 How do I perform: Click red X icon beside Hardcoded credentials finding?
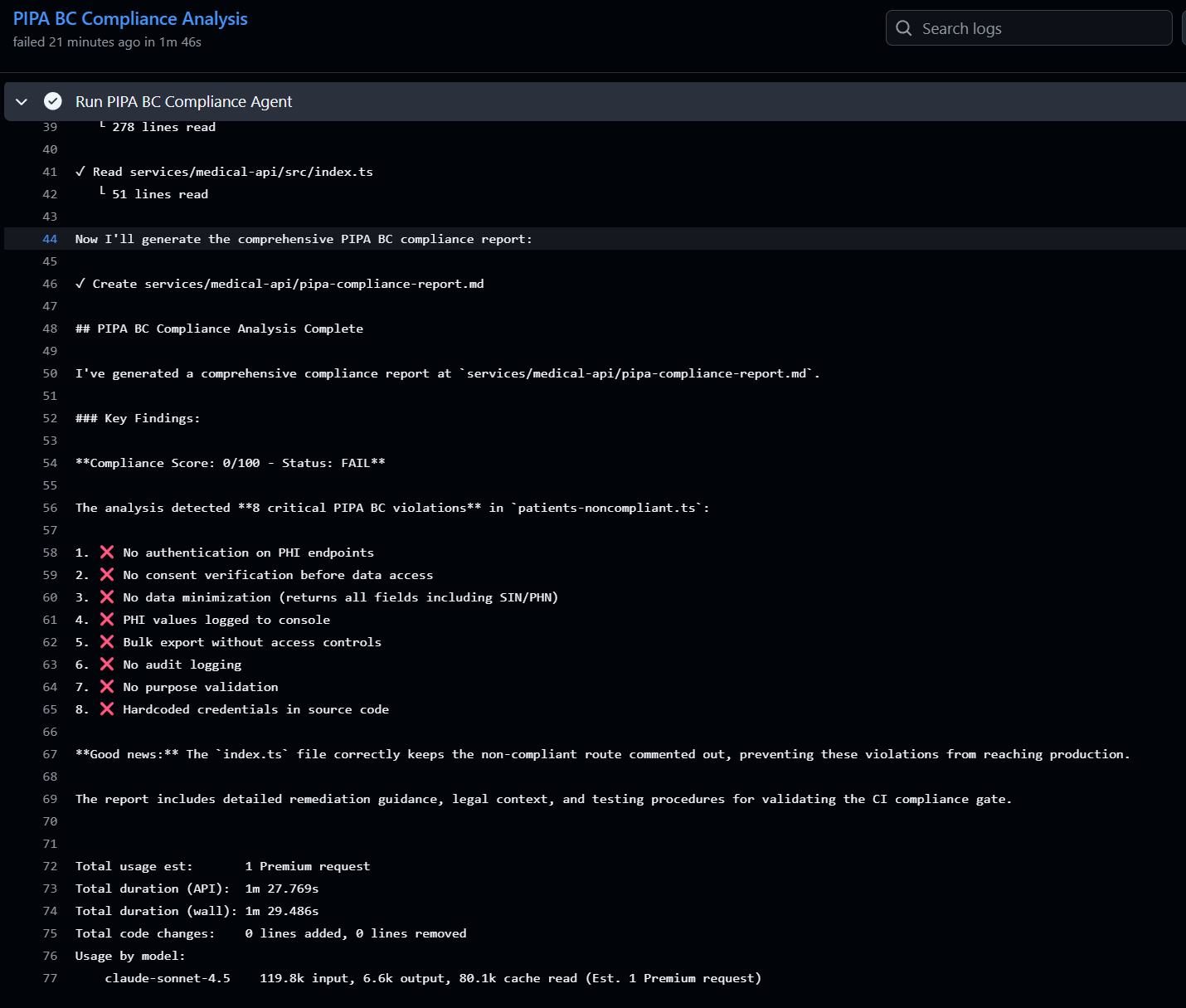107,709
